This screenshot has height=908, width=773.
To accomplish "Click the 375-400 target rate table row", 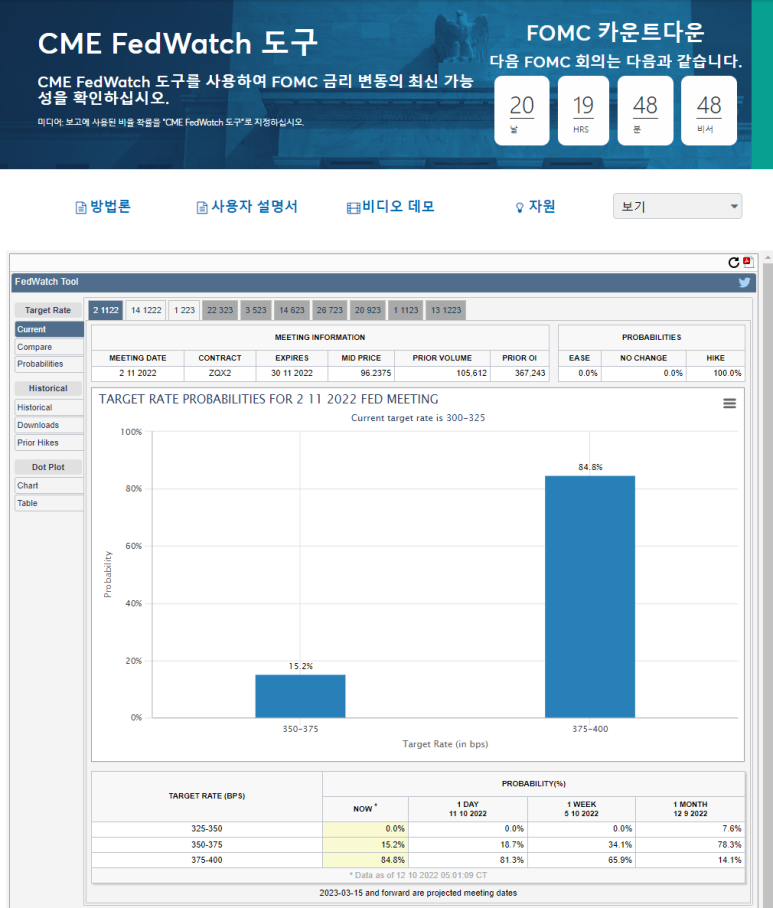I will tap(418, 861).
